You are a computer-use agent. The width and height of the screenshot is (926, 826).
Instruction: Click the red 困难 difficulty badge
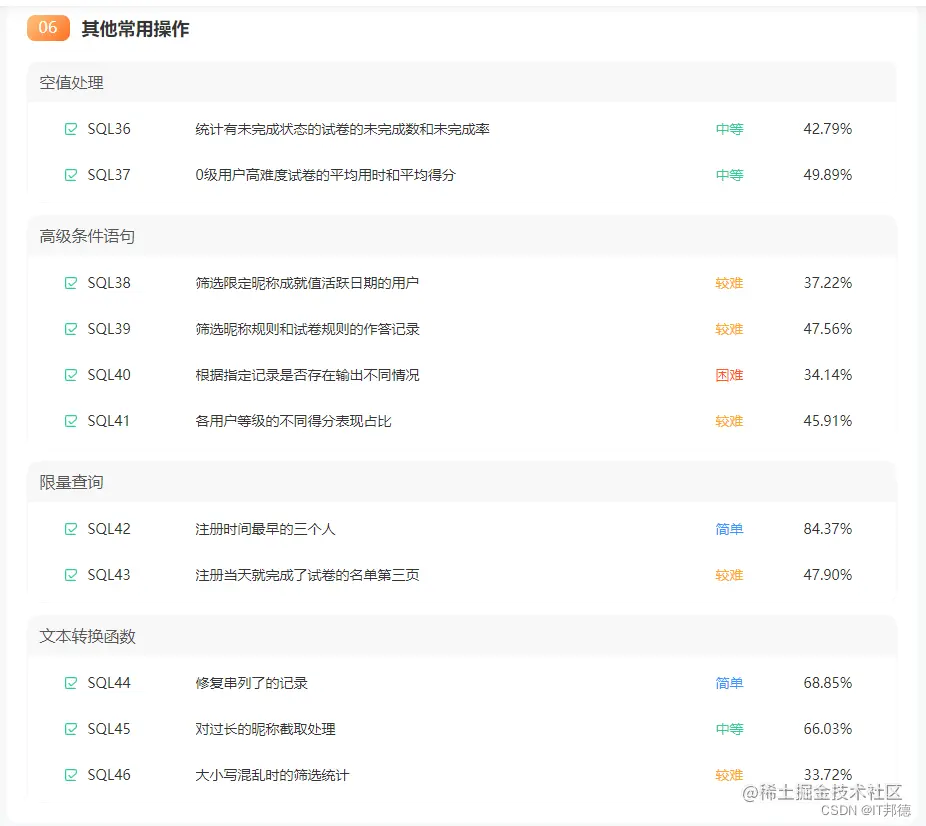click(x=729, y=375)
